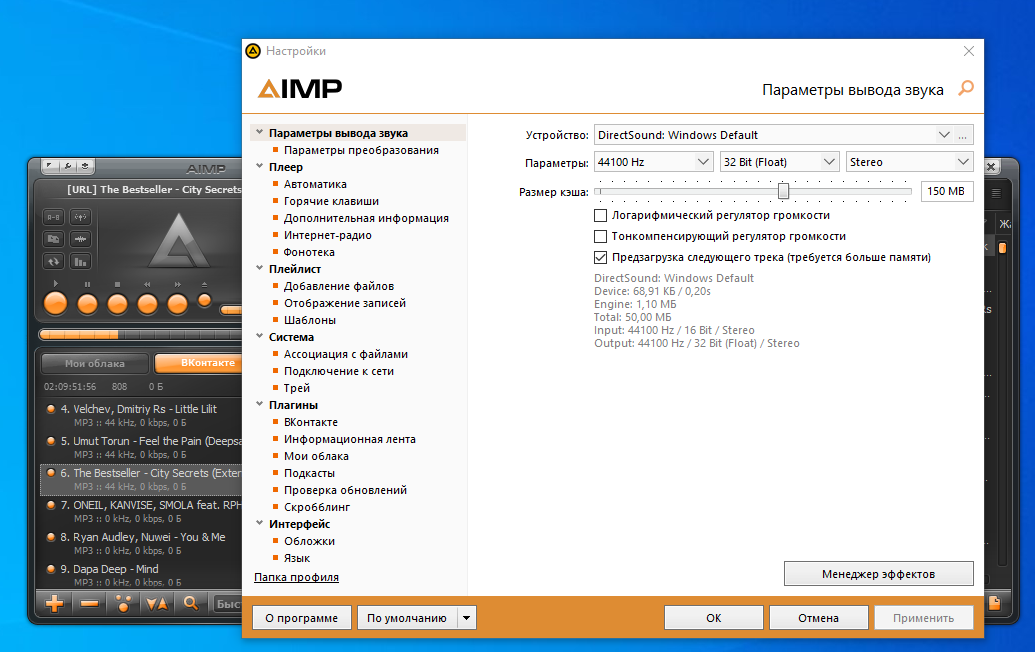Click the 150 MB cache size field

pos(947,191)
